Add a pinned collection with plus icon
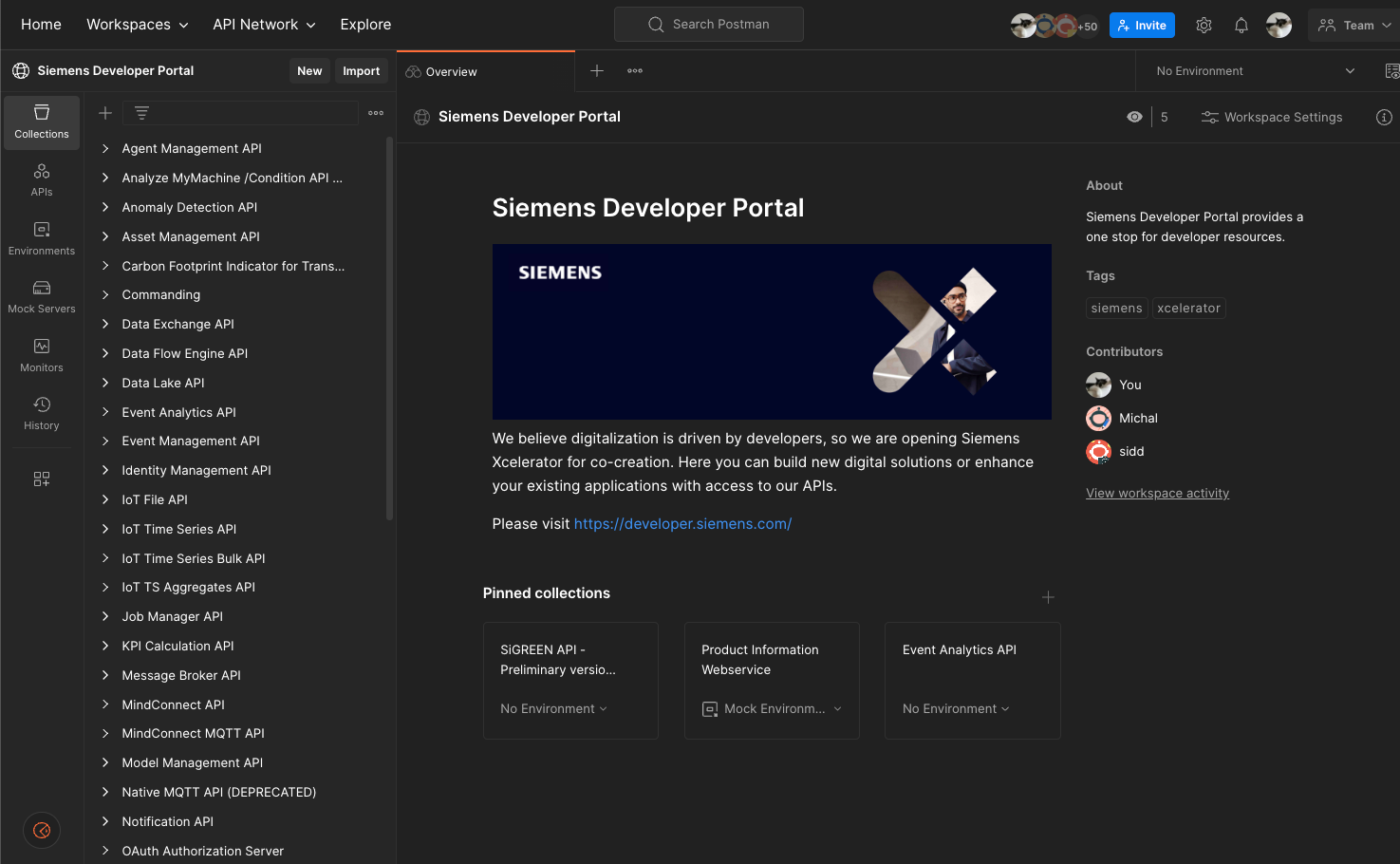Image resolution: width=1400 pixels, height=864 pixels. coord(1048,597)
